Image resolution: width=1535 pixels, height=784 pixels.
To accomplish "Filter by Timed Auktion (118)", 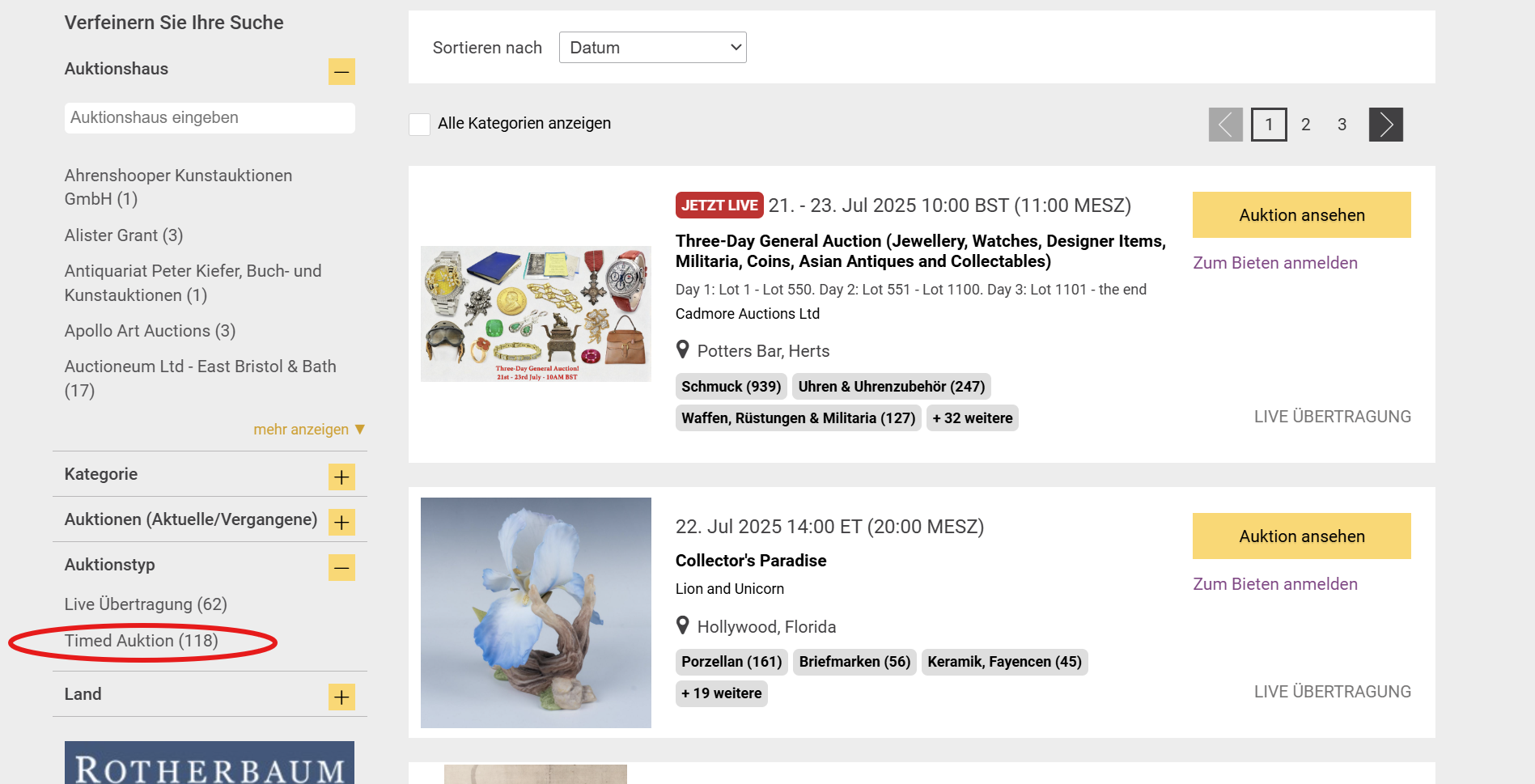I will pos(142,641).
